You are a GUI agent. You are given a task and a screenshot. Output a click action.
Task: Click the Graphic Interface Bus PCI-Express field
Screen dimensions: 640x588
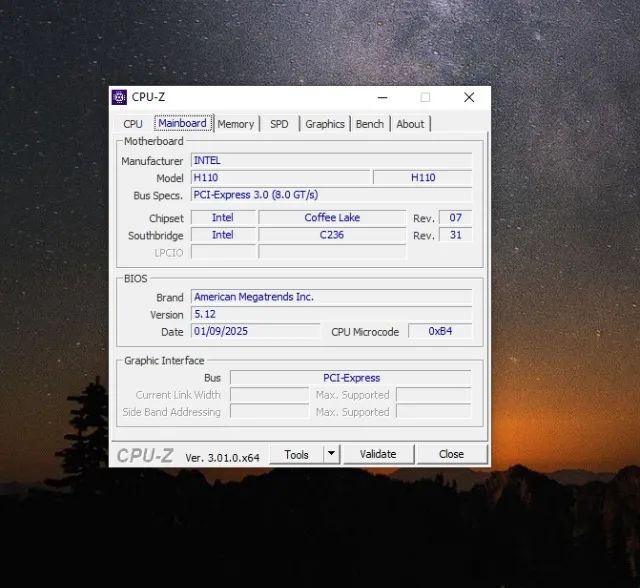click(351, 378)
